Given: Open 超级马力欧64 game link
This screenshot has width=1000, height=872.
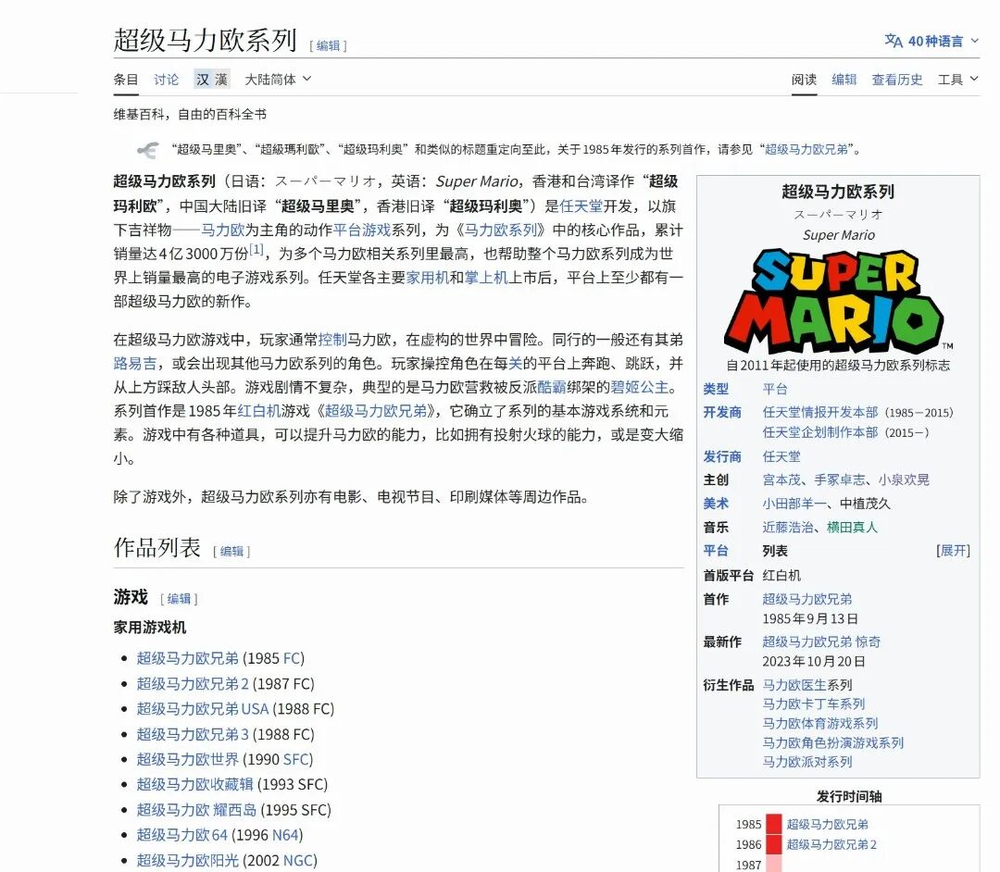Looking at the screenshot, I should [182, 834].
